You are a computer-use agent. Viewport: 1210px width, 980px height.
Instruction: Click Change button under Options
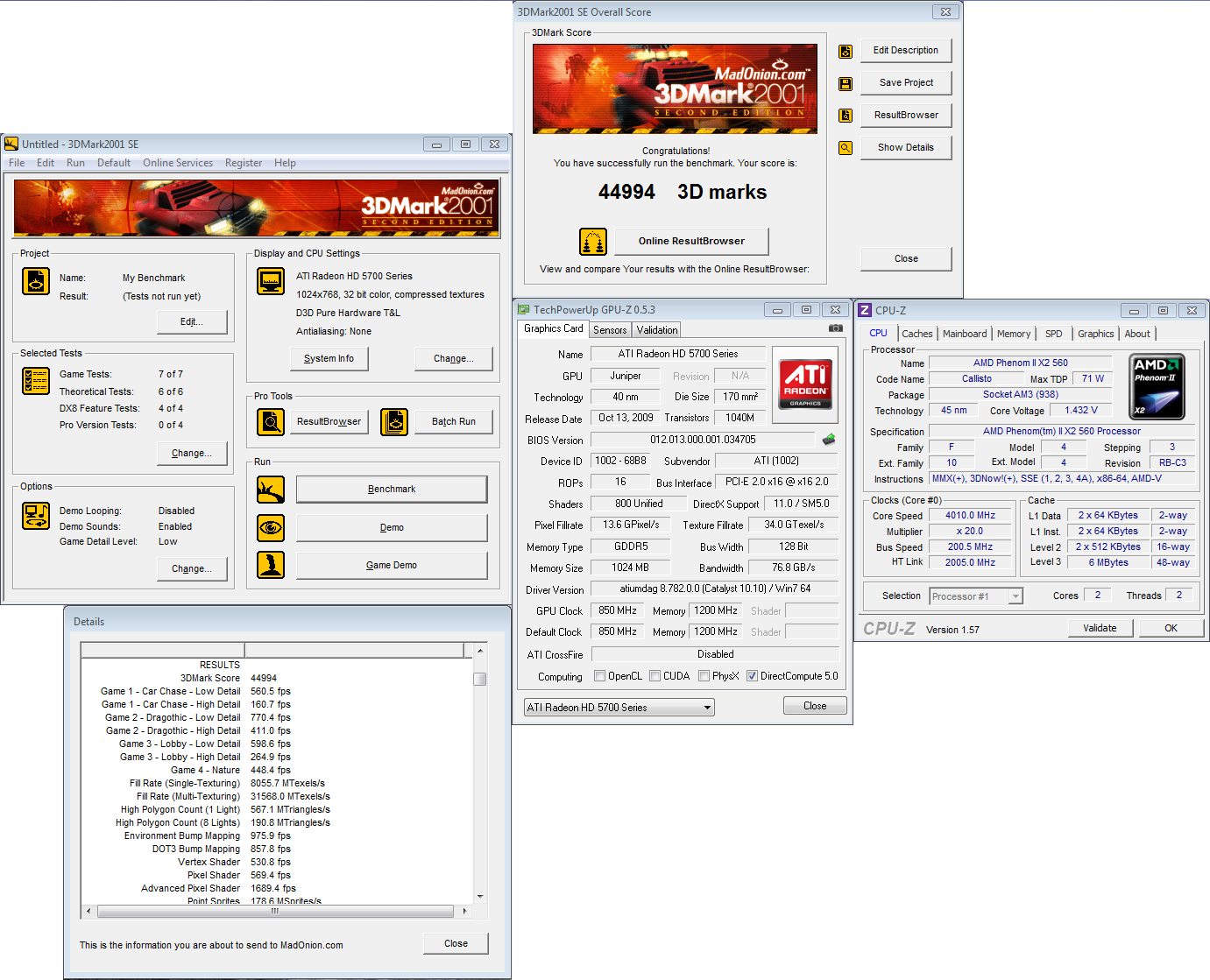click(x=192, y=569)
